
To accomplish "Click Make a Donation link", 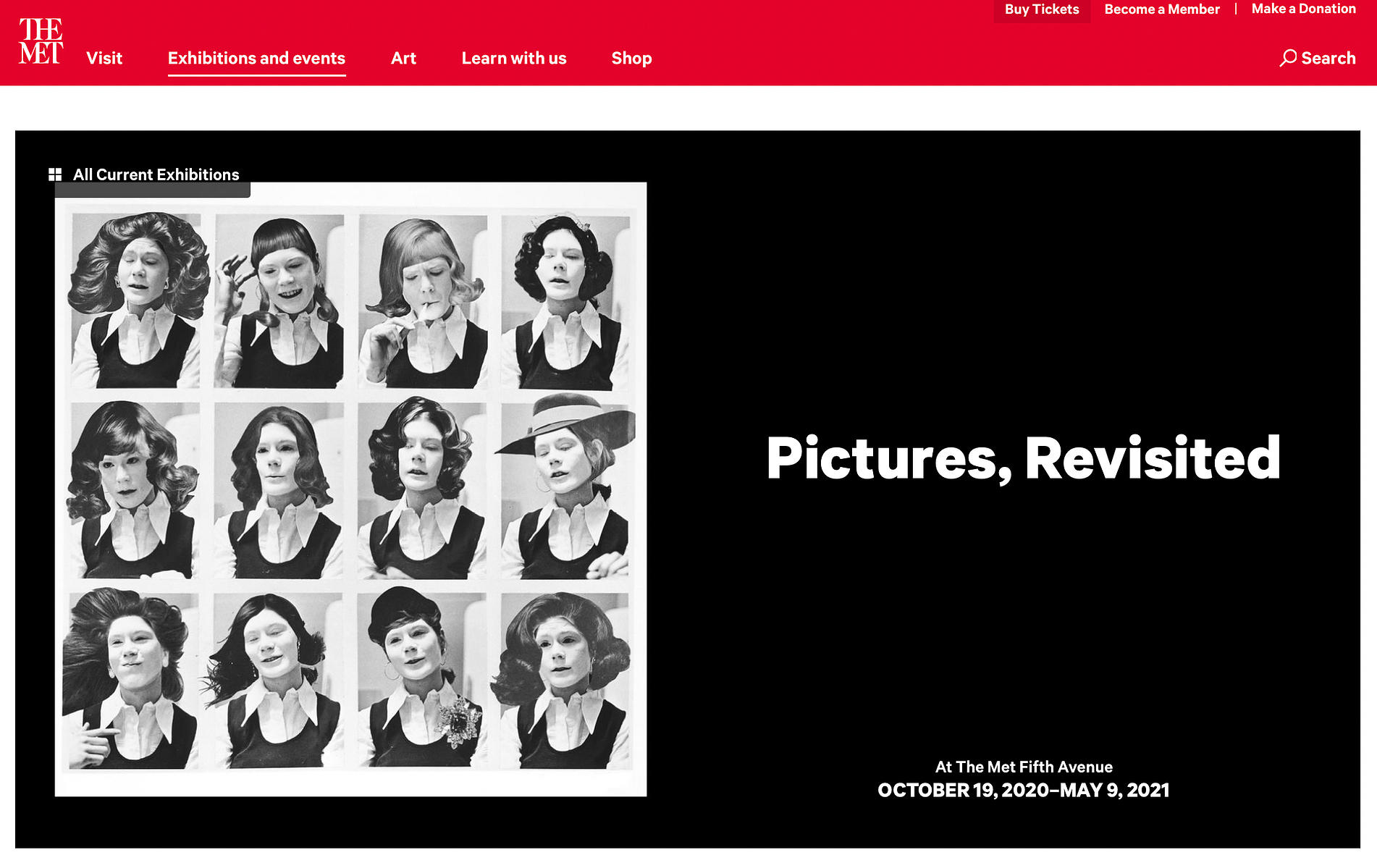I will (x=1303, y=9).
